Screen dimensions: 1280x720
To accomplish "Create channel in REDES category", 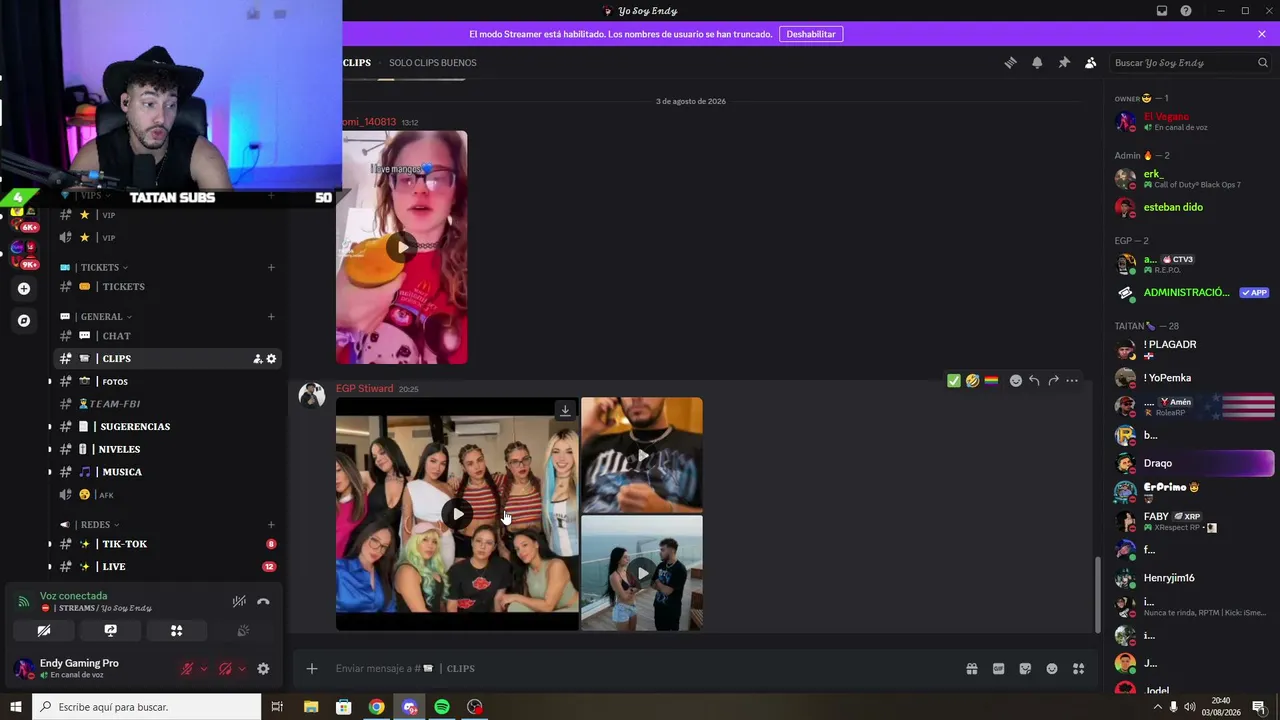I will click(x=271, y=525).
